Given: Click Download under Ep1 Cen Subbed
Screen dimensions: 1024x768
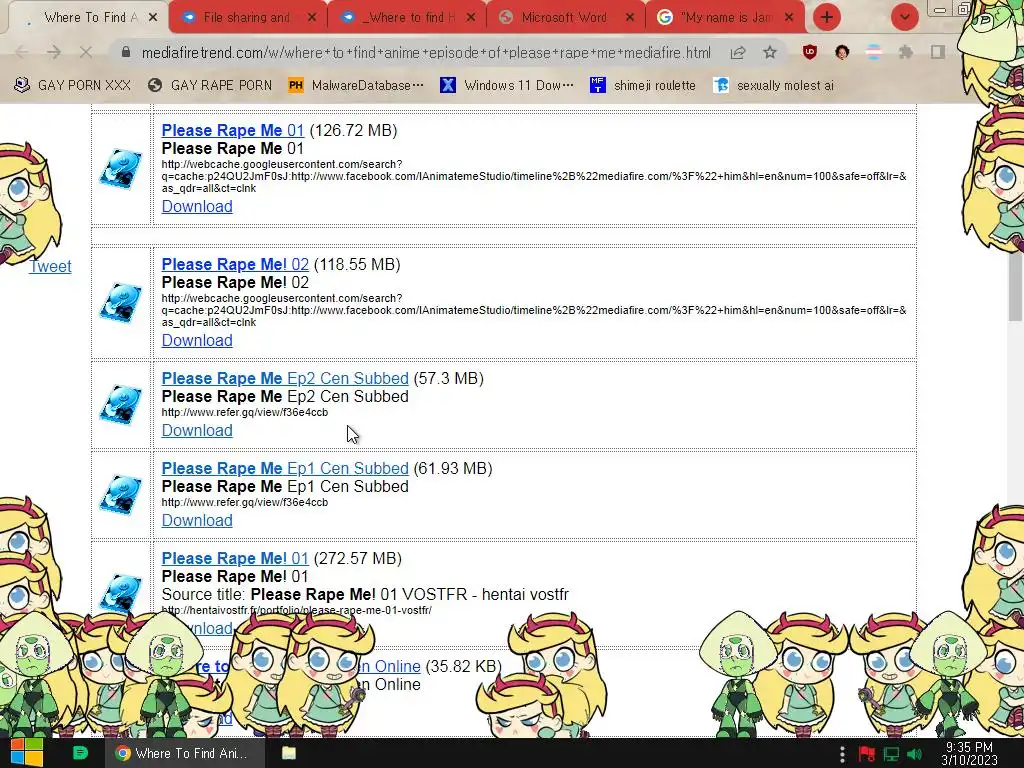Looking at the screenshot, I should click(197, 520).
